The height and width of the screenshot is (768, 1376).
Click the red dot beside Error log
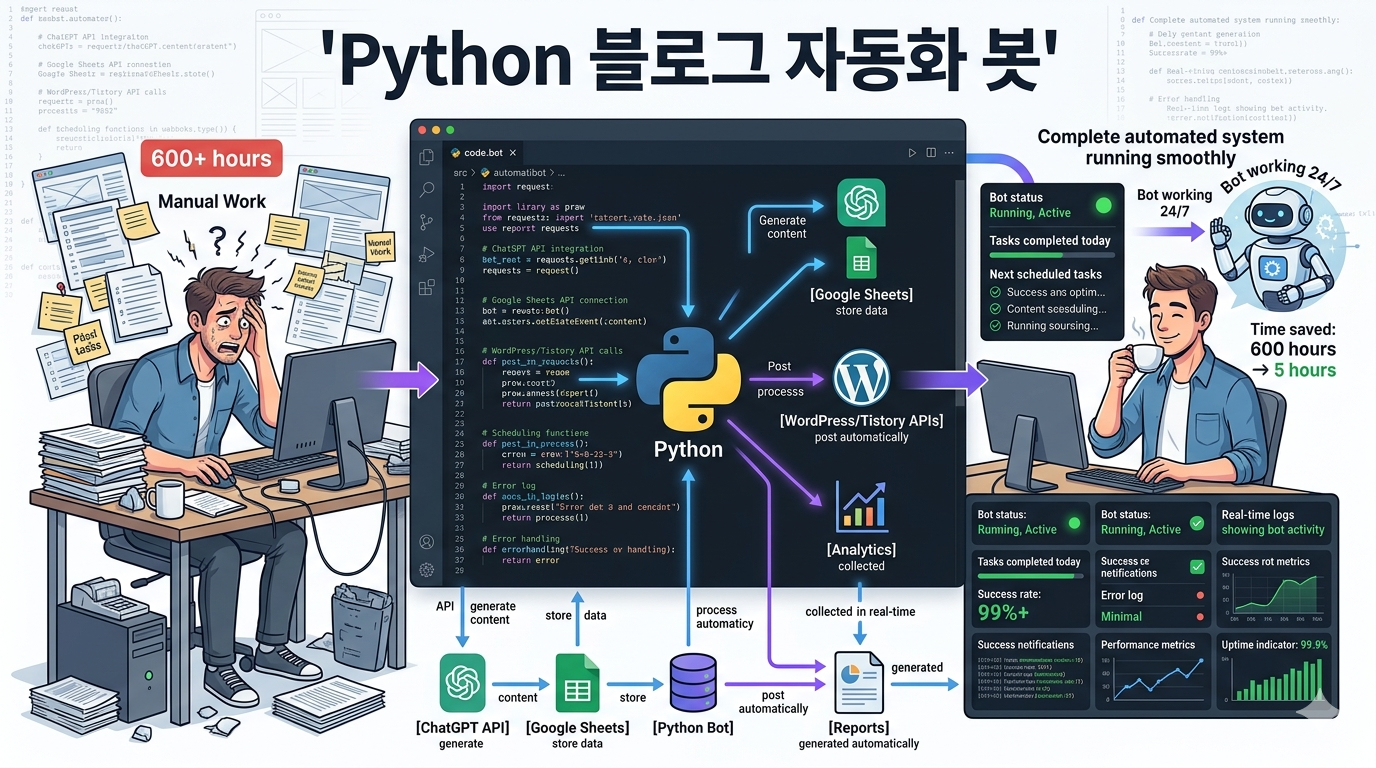point(1200,595)
